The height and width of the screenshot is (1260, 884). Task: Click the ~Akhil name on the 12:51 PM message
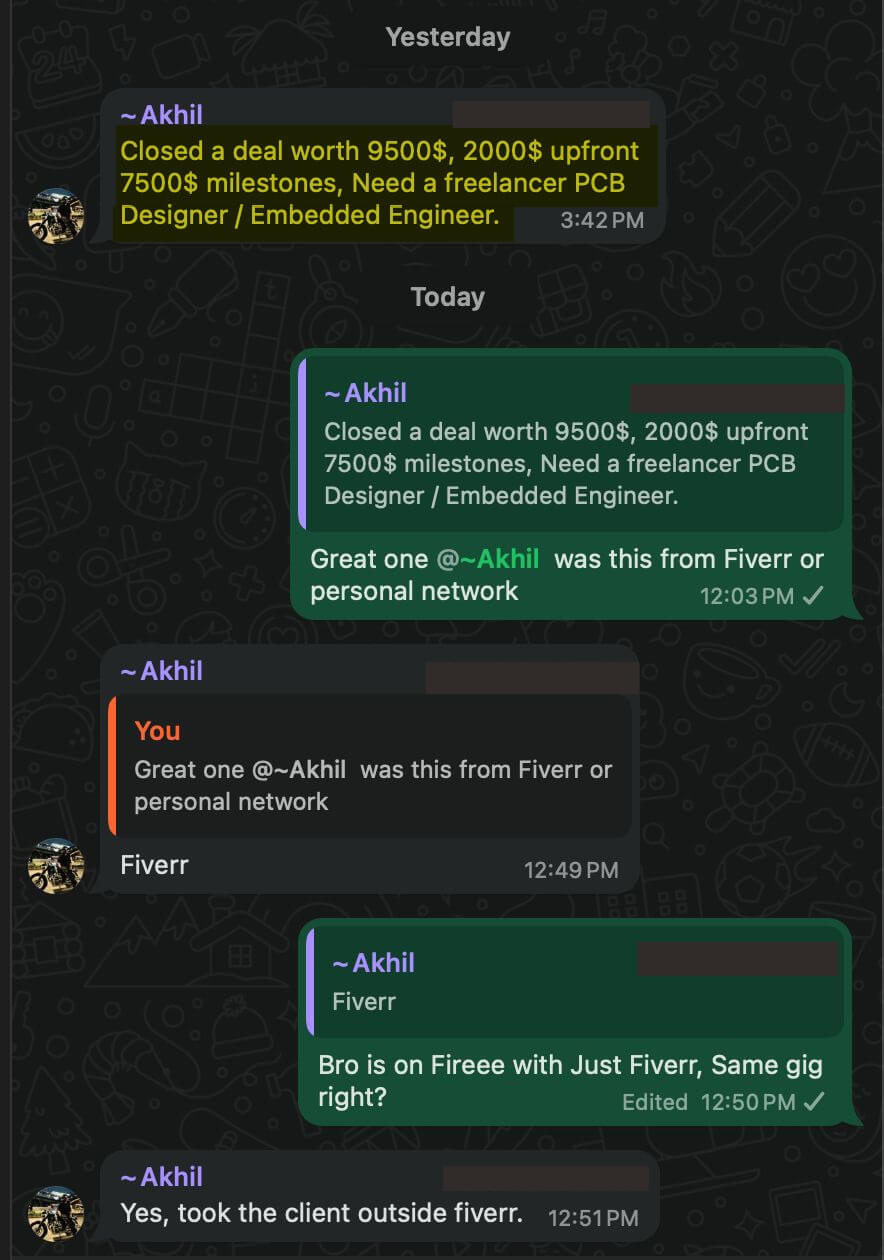(161, 1177)
